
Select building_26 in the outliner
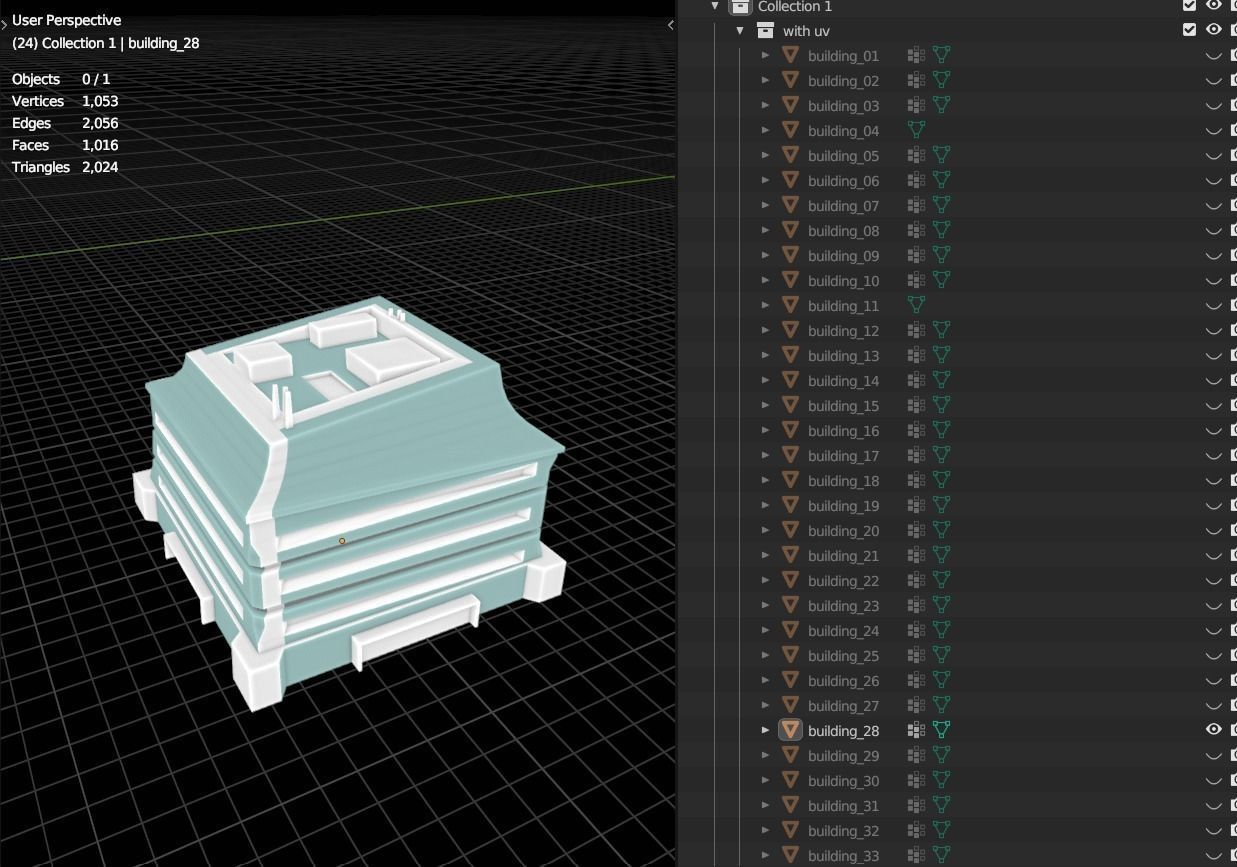tap(843, 681)
